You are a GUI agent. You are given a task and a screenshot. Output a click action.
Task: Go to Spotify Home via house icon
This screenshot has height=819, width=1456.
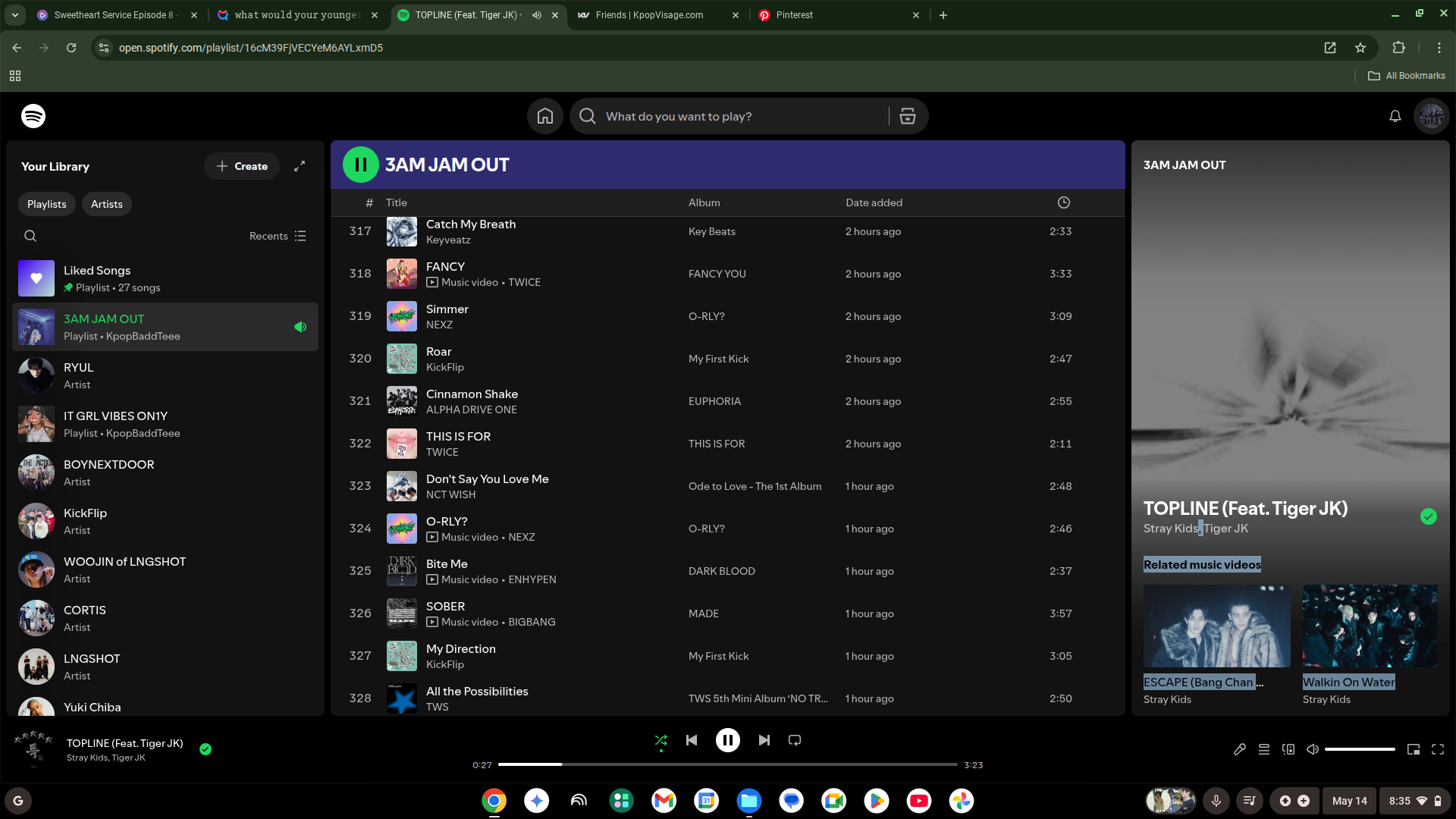545,116
